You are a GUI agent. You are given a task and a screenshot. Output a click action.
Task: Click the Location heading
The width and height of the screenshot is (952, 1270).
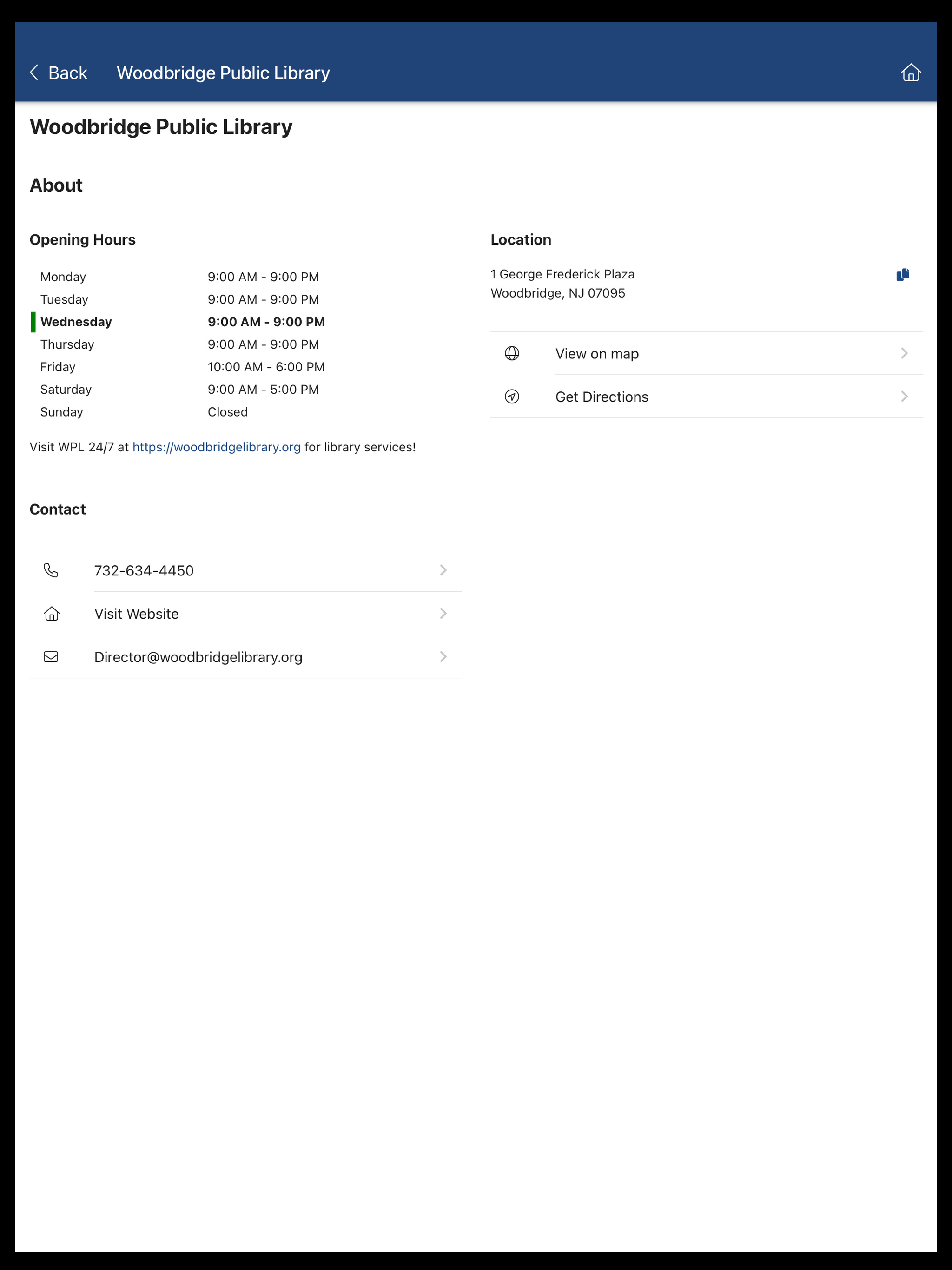[x=521, y=240]
